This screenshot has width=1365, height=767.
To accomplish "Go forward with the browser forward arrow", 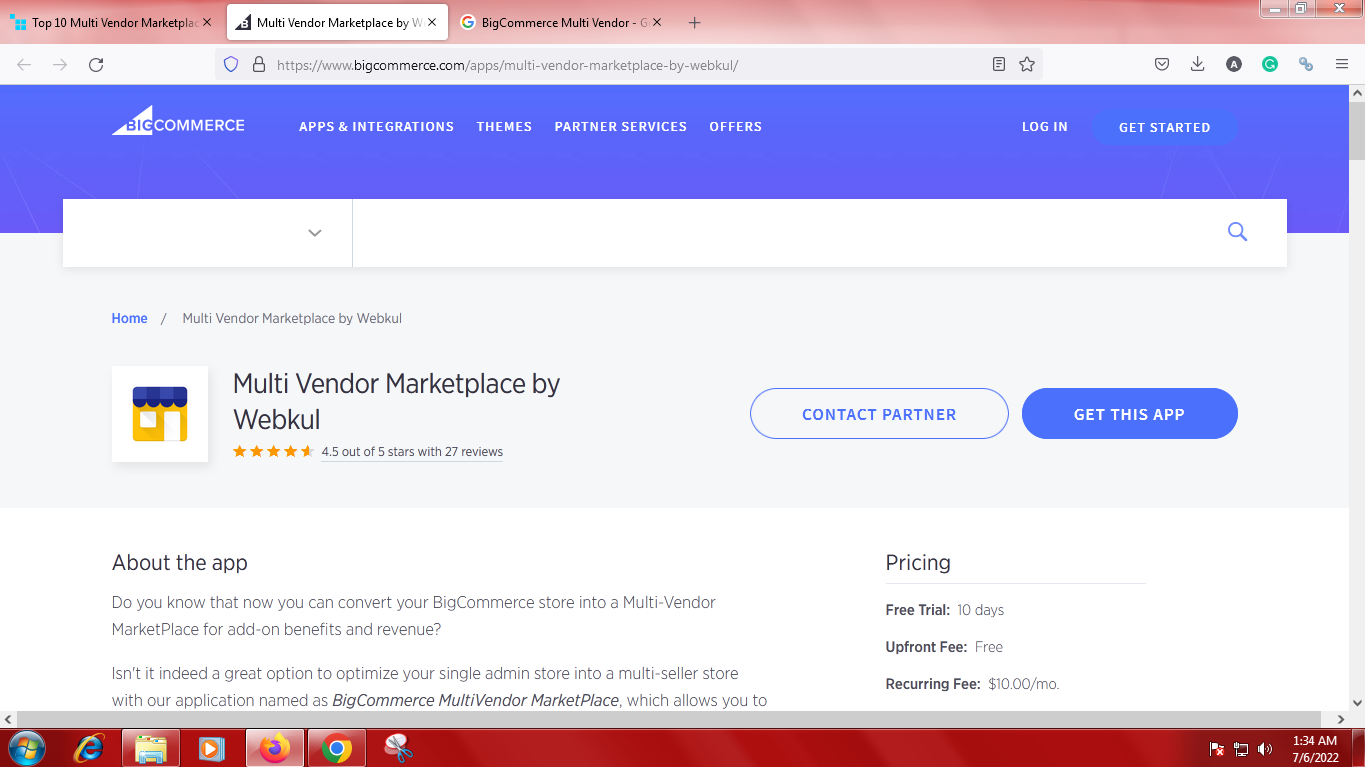I will 60,64.
